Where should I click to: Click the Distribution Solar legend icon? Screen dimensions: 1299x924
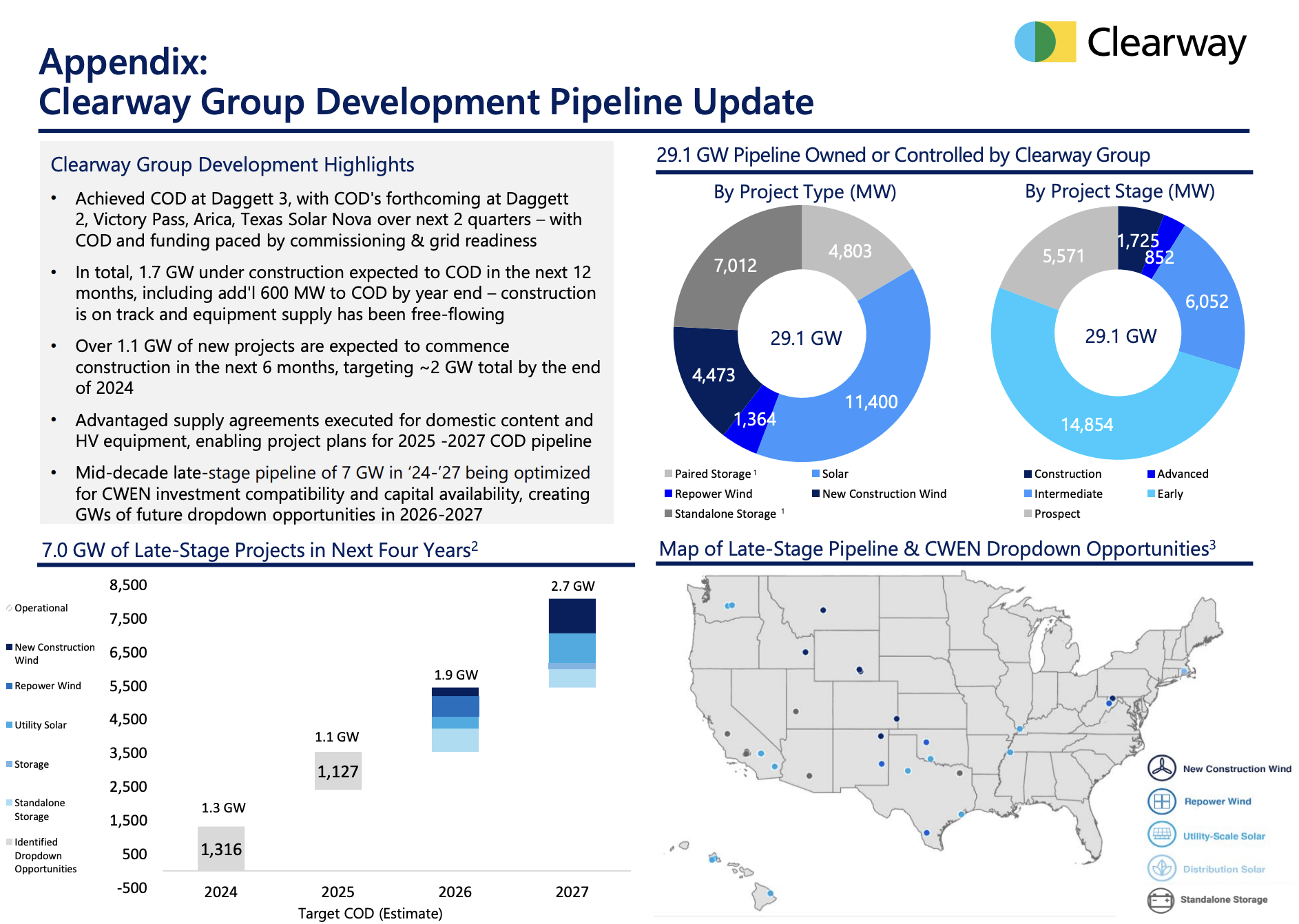(1163, 868)
